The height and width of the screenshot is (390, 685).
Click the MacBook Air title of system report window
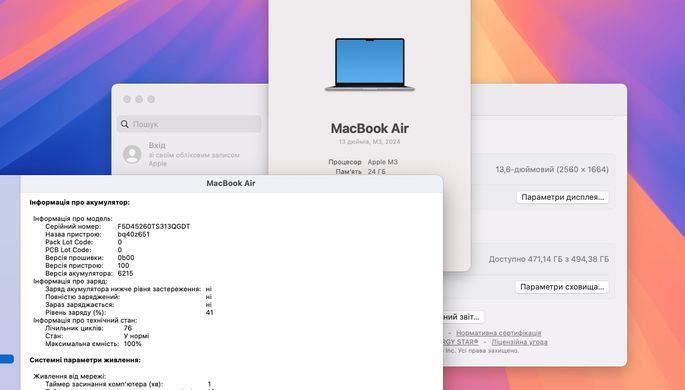pos(231,183)
